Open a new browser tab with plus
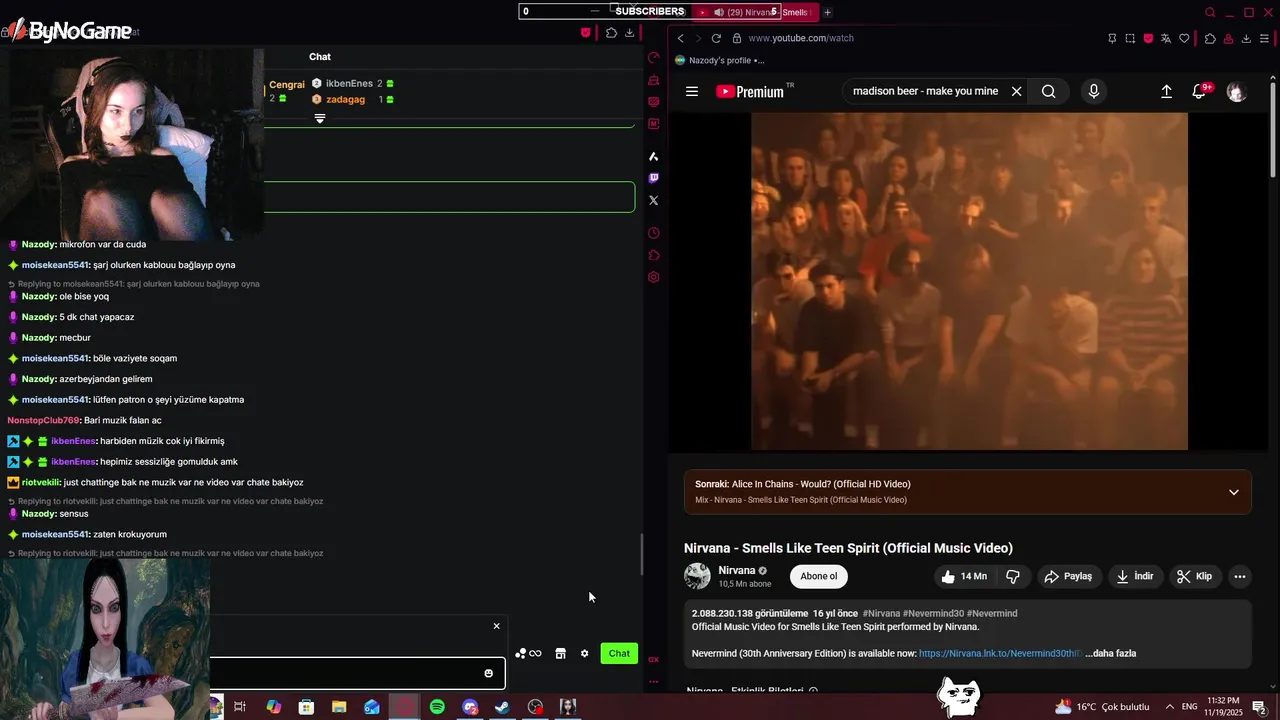The width and height of the screenshot is (1280, 720). (x=827, y=12)
